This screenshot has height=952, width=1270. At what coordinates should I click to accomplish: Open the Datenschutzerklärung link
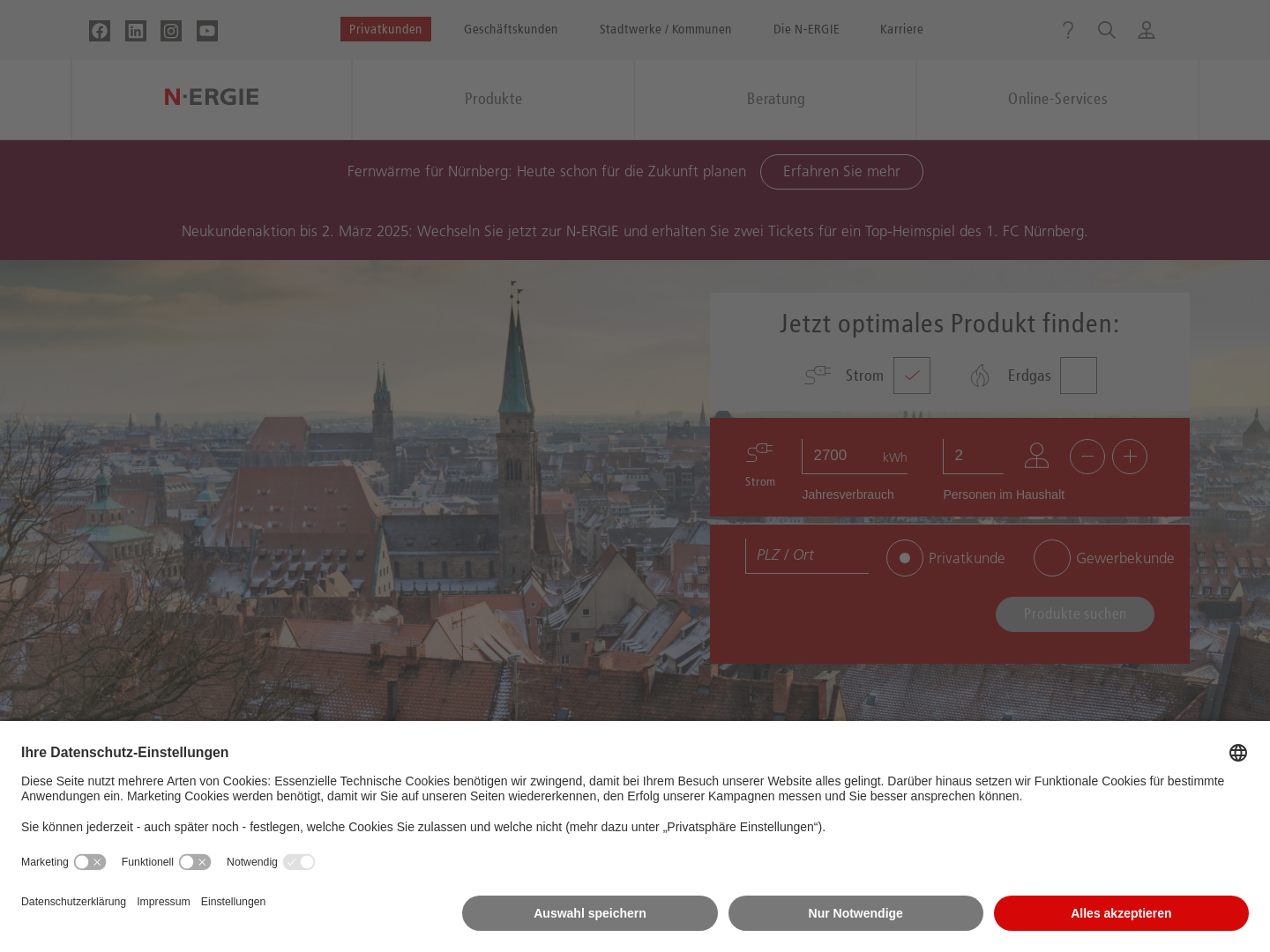coord(73,902)
